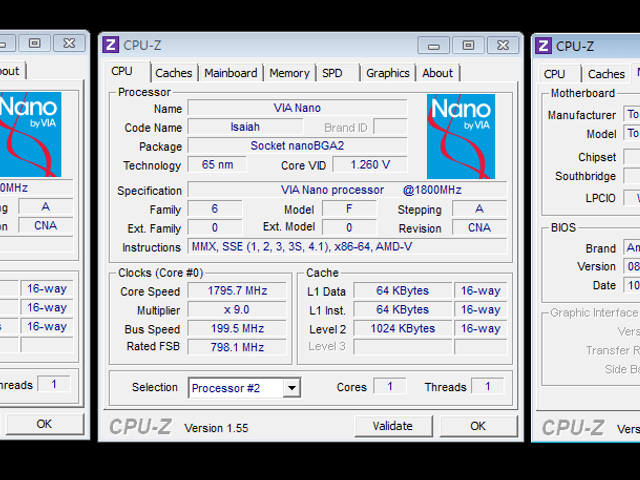Click the Multiplier value x 9.0
Viewport: 640px width, 480px height.
click(x=237, y=310)
